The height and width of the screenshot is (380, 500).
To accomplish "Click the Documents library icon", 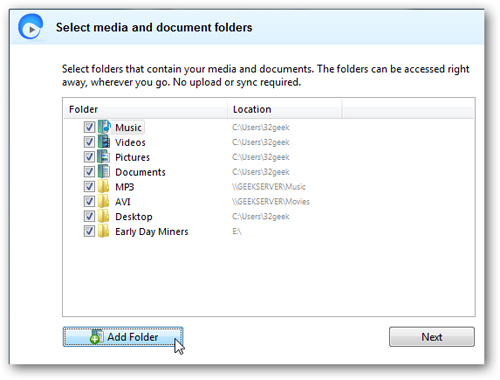I will pos(104,172).
